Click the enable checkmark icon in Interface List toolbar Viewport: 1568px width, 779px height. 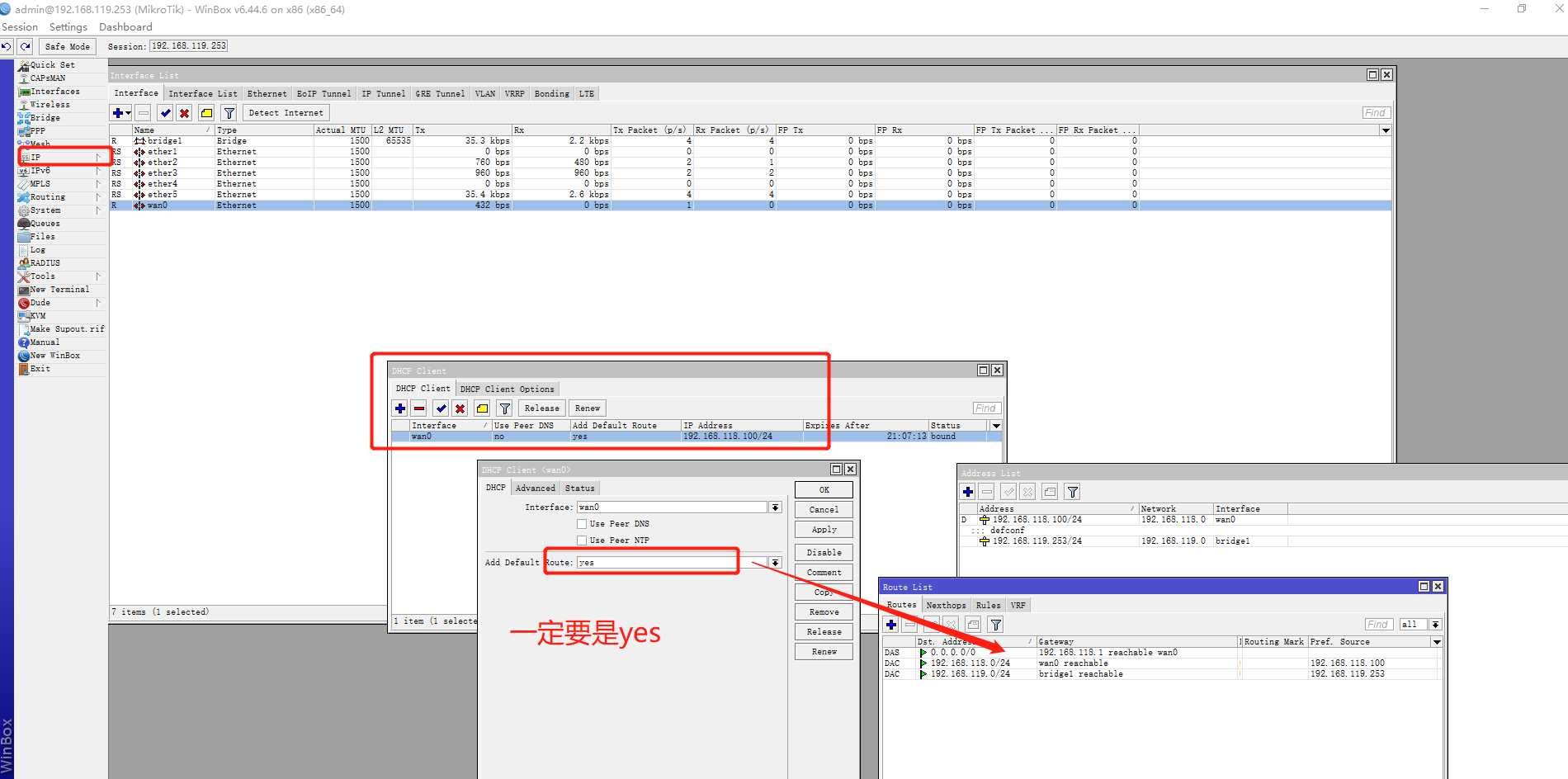(166, 113)
